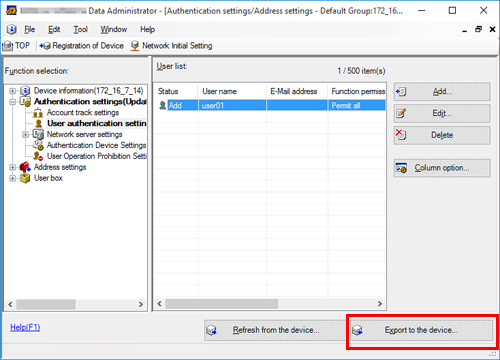Sort by Status column header
This screenshot has width=500, height=360.
click(x=176, y=91)
